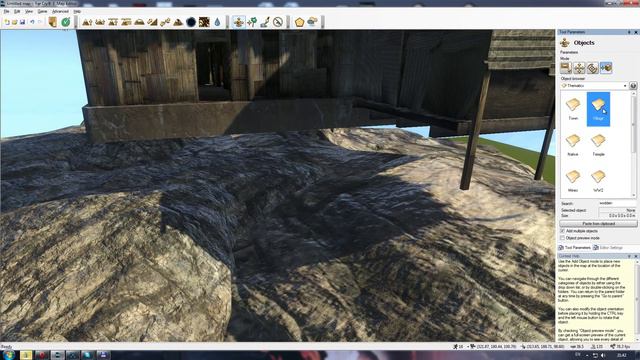Select the WW2 folder thumbnail
Image resolution: width=640 pixels, height=360 pixels.
(598, 181)
